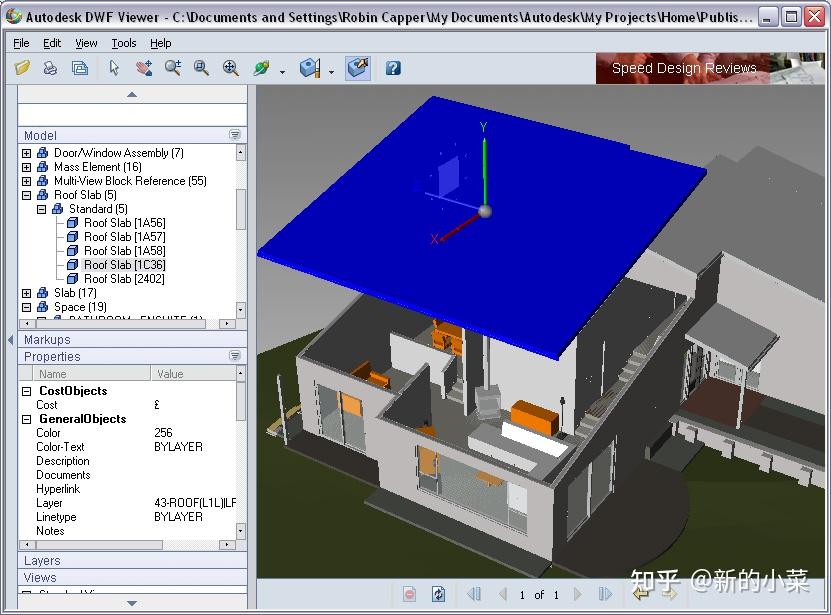This screenshot has height=615, width=831.
Task: Choose the Zoom Rectangle tool
Action: (x=199, y=69)
